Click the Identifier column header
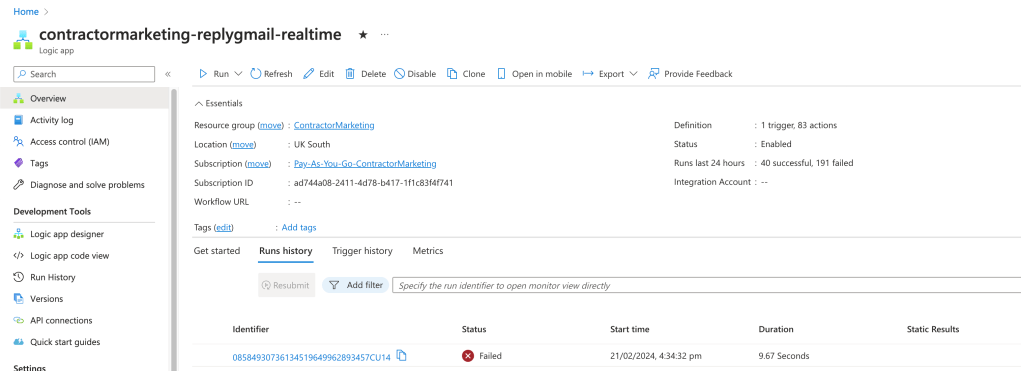 251,329
